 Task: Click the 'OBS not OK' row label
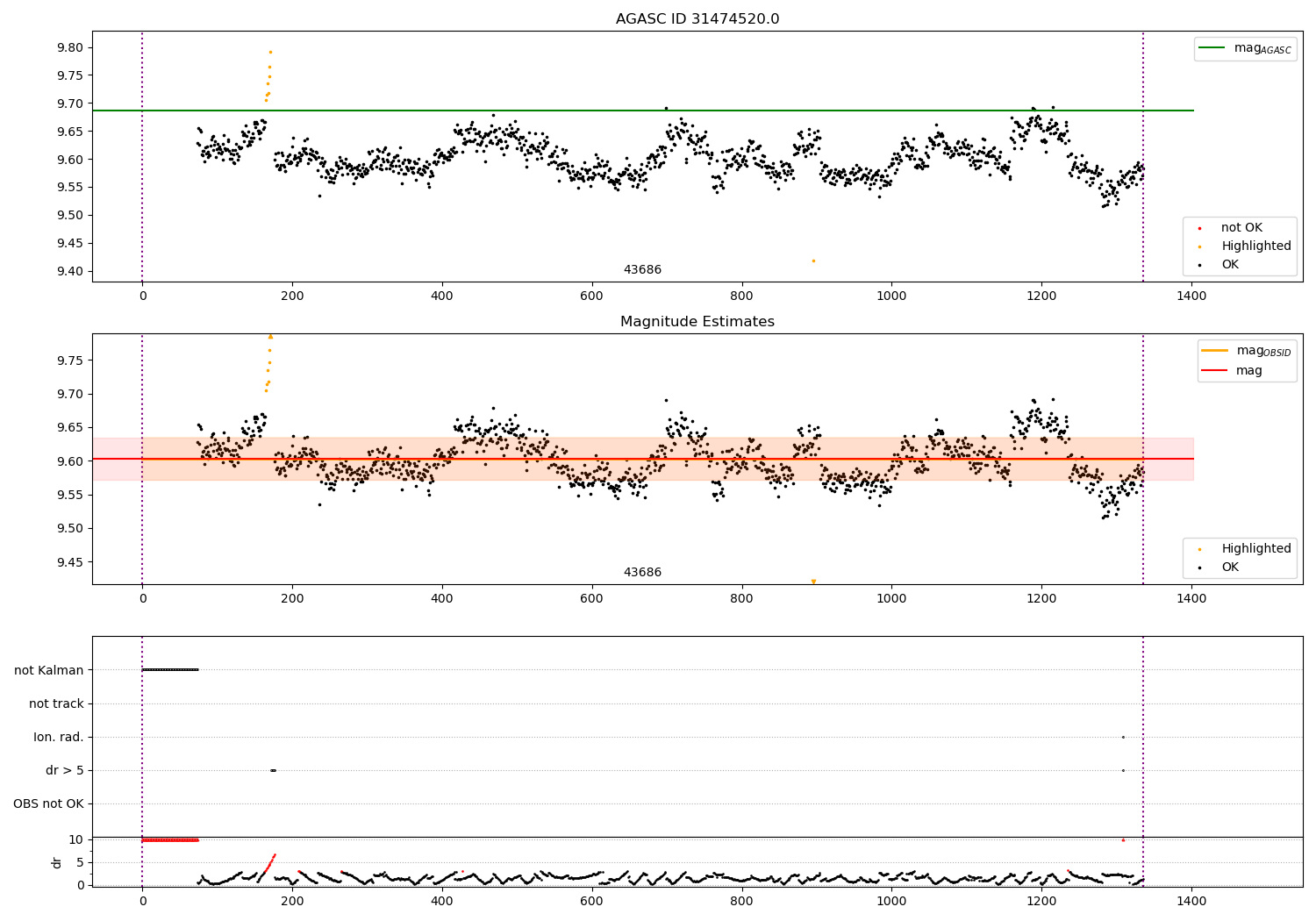click(48, 803)
